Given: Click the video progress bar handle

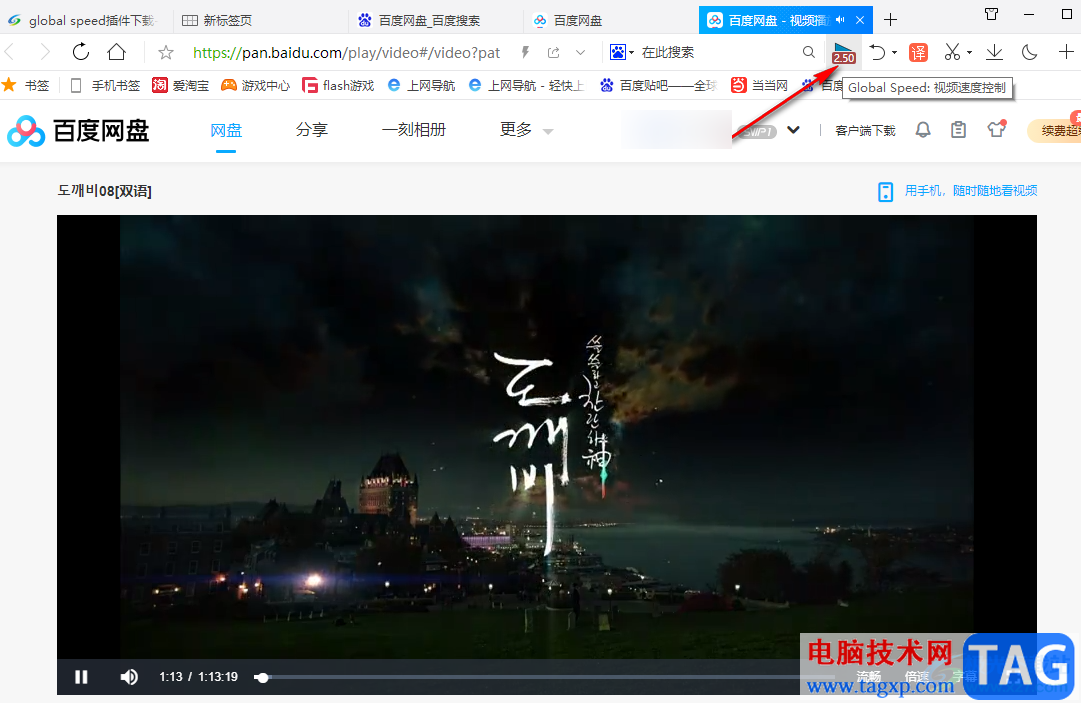Looking at the screenshot, I should [x=261, y=677].
